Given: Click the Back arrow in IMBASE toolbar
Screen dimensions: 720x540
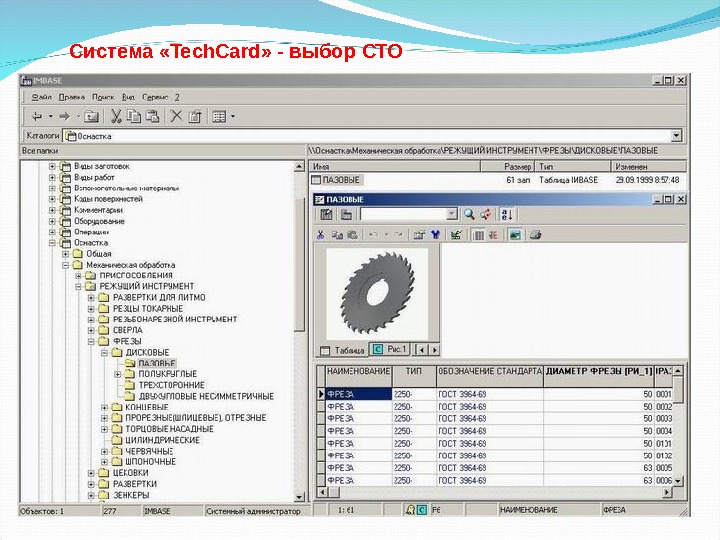Looking at the screenshot, I should [37, 117].
